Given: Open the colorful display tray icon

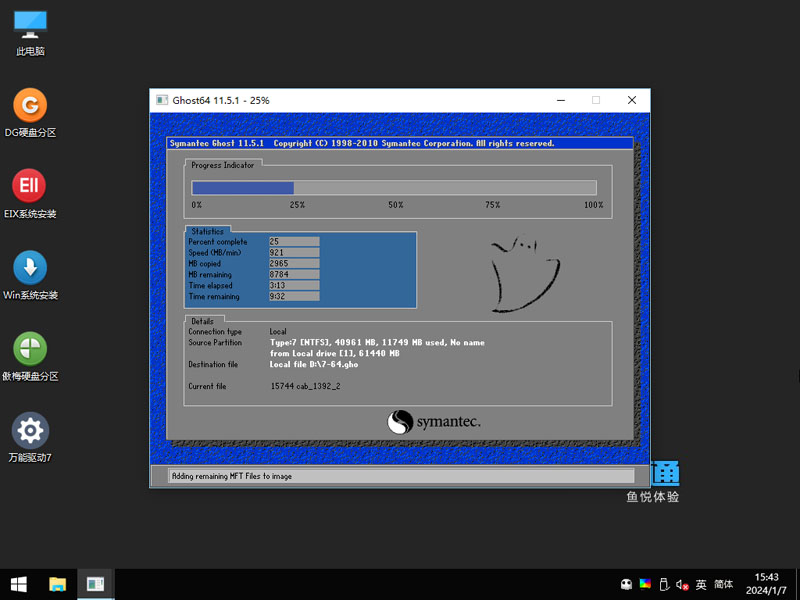Looking at the screenshot, I should point(645,585).
